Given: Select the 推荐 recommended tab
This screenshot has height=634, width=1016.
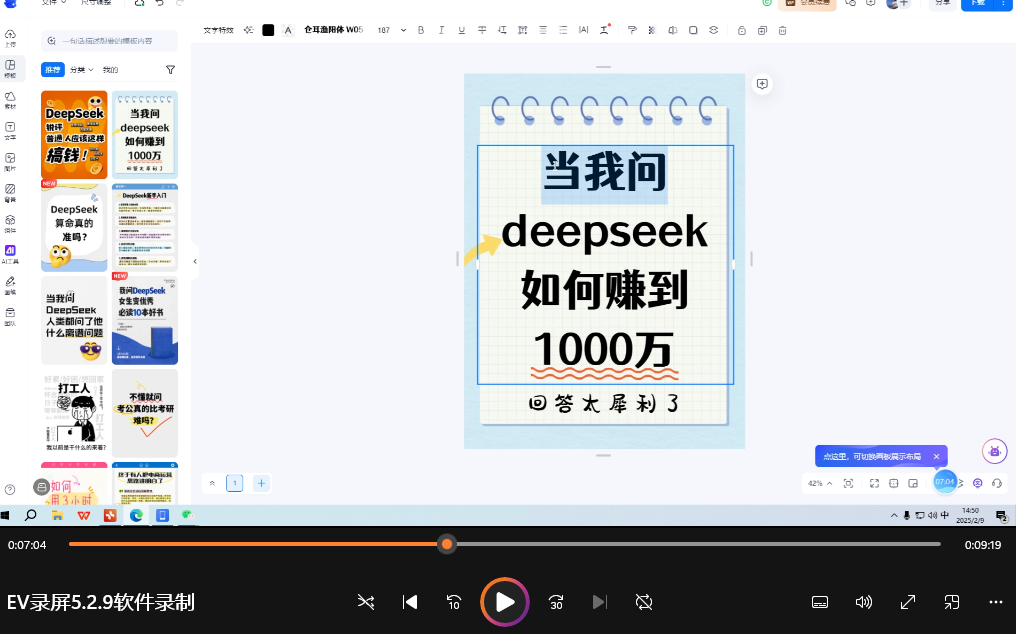Looking at the screenshot, I should click(x=52, y=69).
